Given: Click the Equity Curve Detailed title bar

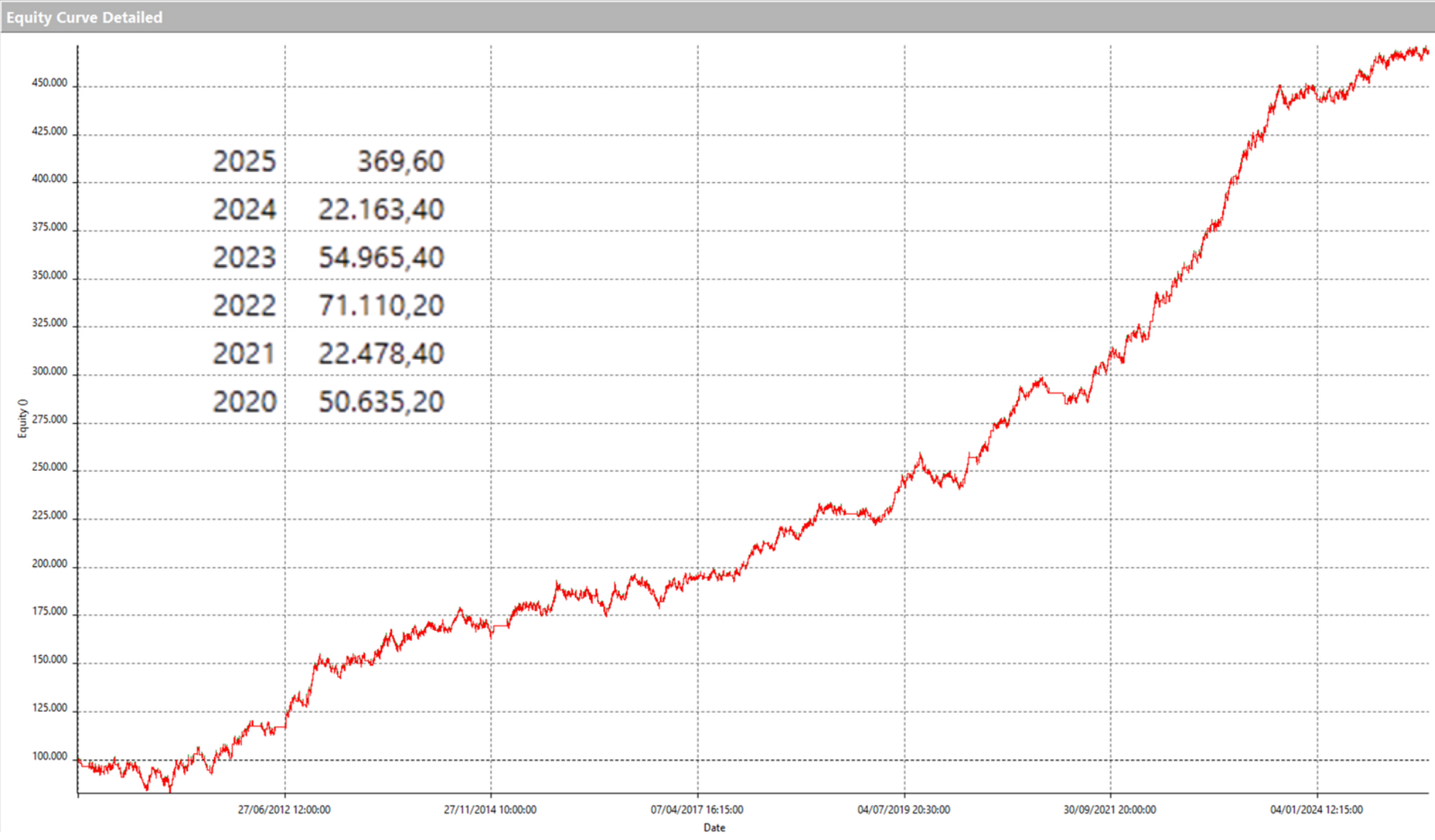Looking at the screenshot, I should [x=84, y=17].
